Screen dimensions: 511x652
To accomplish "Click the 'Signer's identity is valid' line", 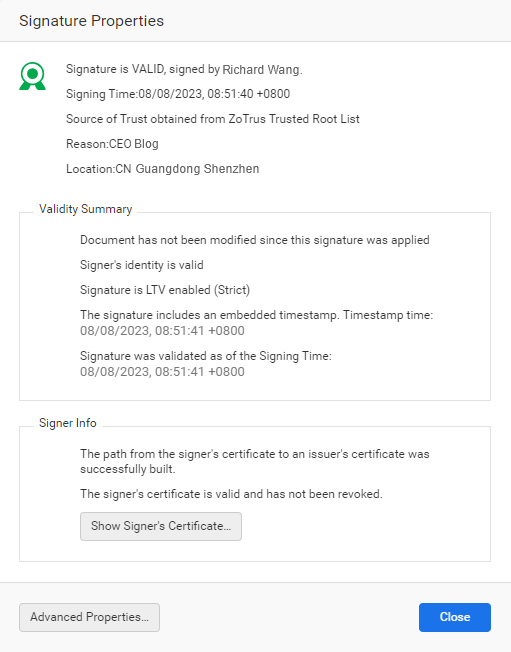I will point(142,265).
